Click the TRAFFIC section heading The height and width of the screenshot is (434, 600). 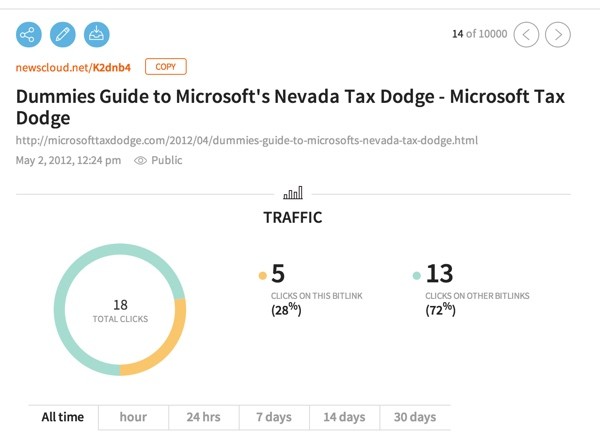(293, 217)
